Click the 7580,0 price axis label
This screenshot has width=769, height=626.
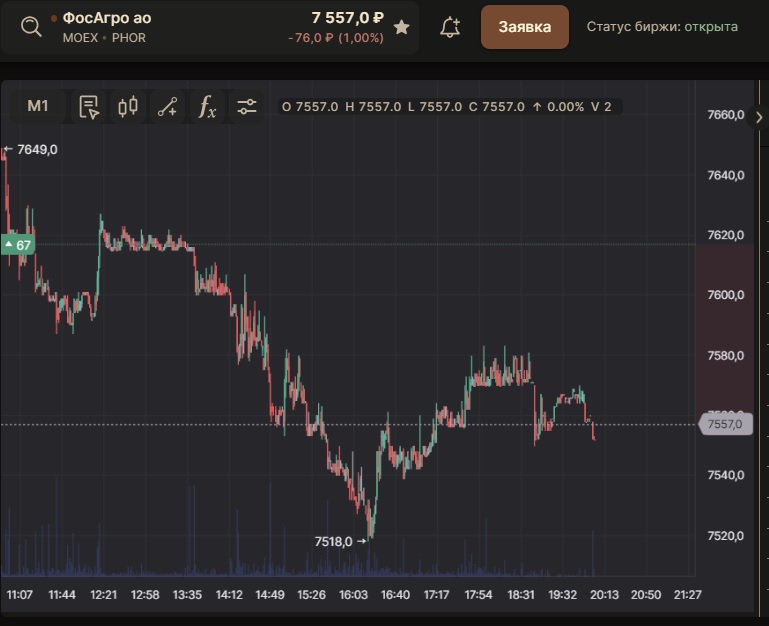pos(725,355)
